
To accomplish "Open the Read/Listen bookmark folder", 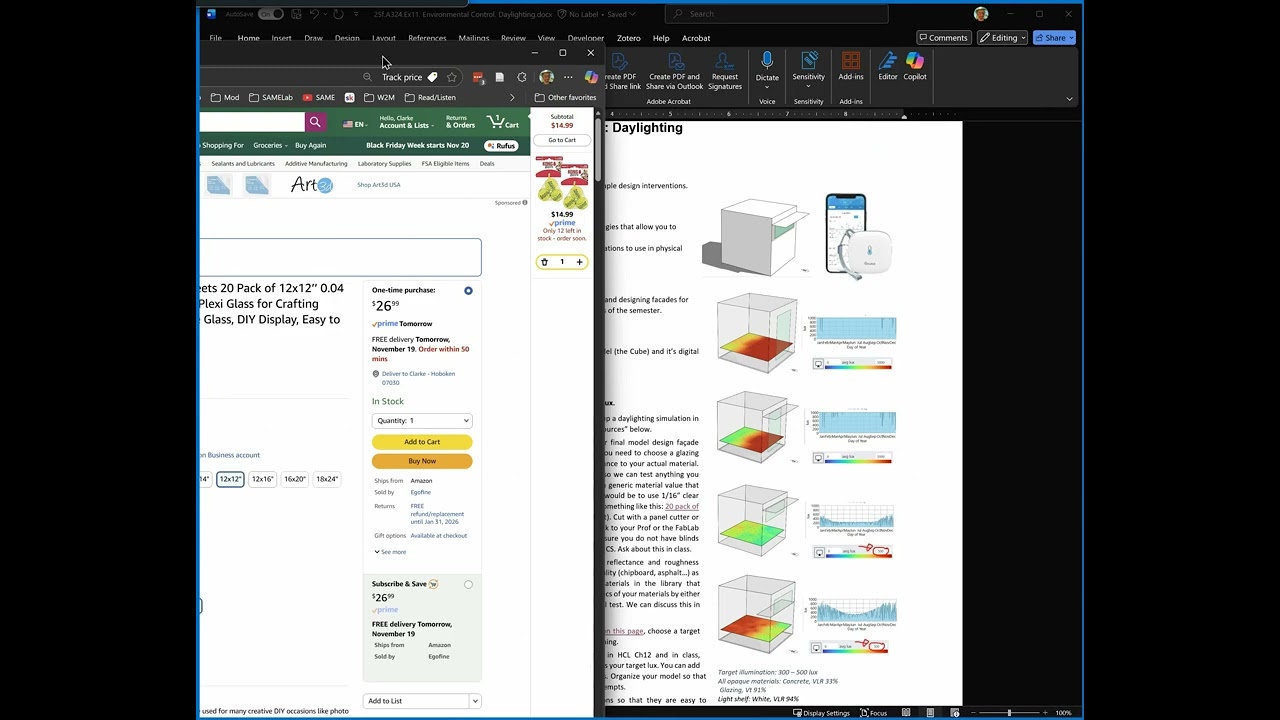I will pos(430,98).
